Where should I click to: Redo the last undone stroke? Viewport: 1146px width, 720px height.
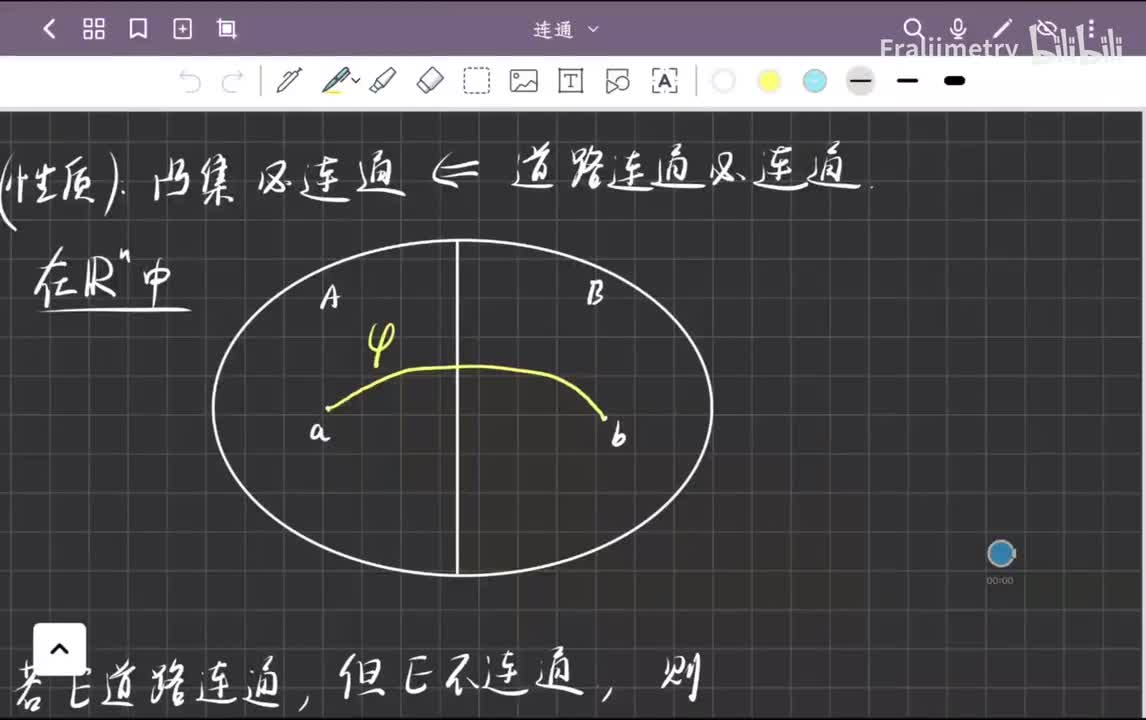[232, 81]
